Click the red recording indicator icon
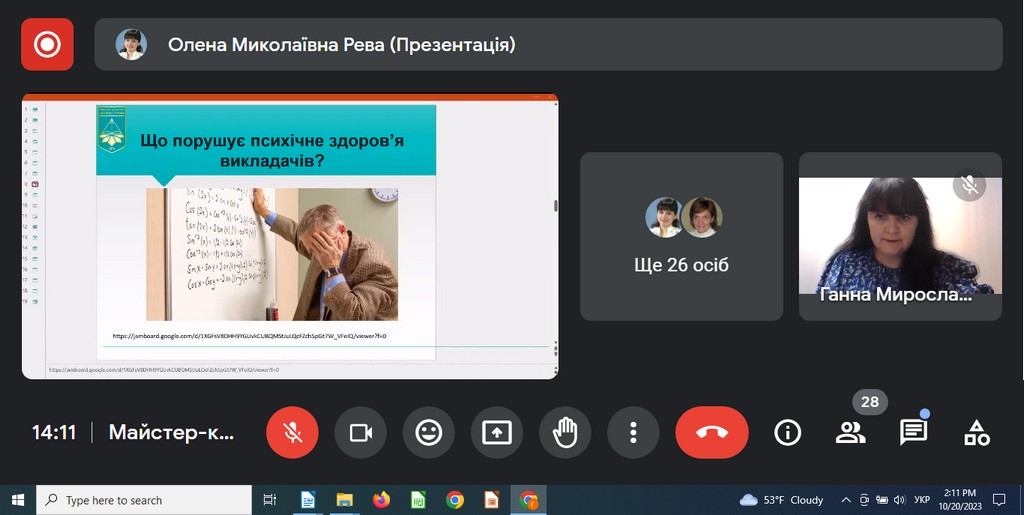This screenshot has width=1024, height=515. [47, 44]
